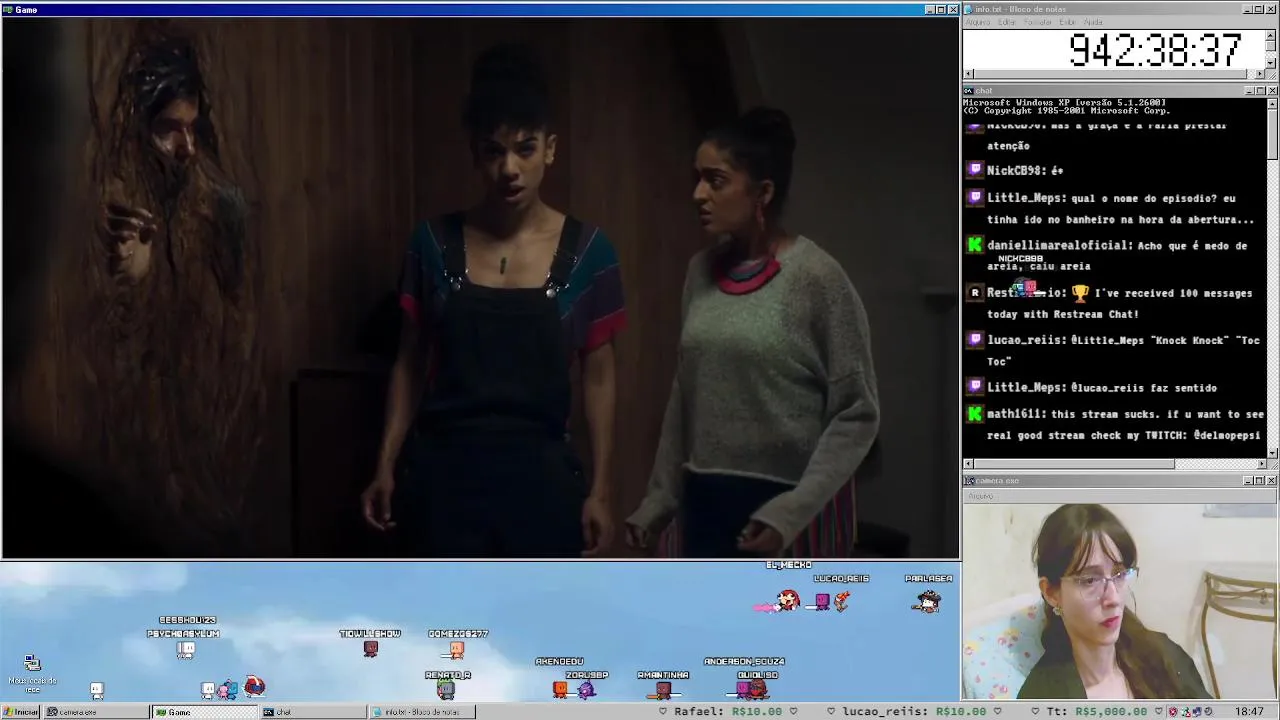Open Exibir menu in Bloco de notas
The width and height of the screenshot is (1280, 720).
point(1067,22)
